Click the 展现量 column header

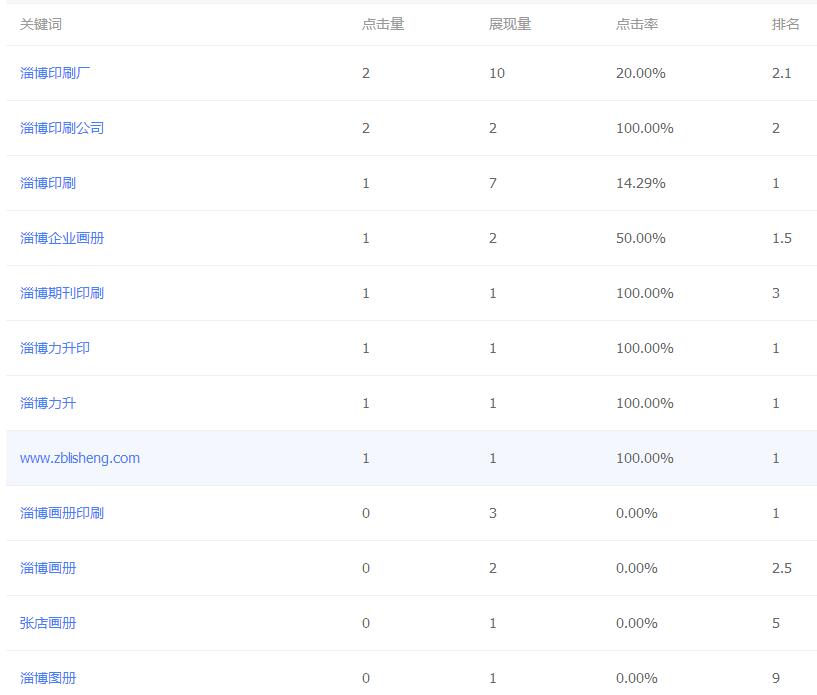tap(510, 24)
